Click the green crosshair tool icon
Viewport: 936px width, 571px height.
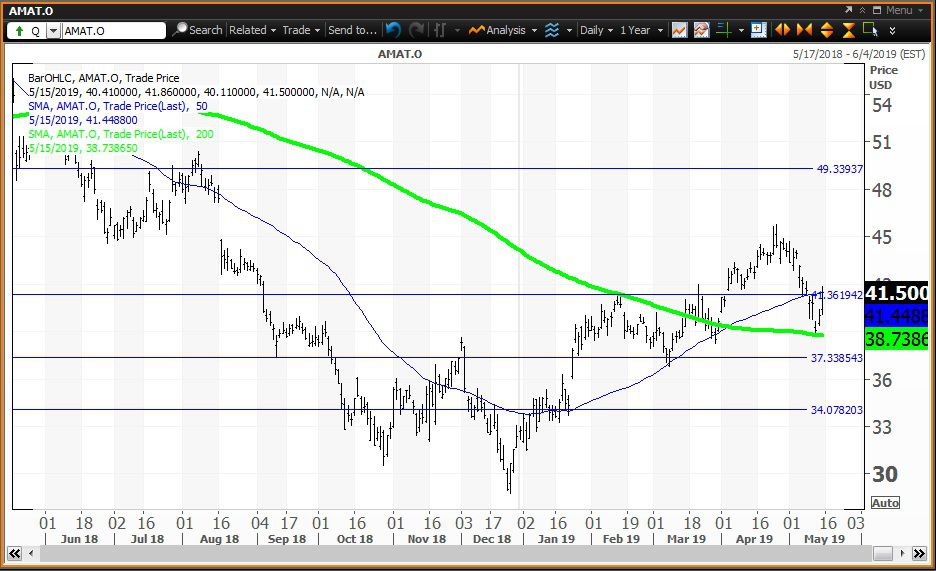724,30
